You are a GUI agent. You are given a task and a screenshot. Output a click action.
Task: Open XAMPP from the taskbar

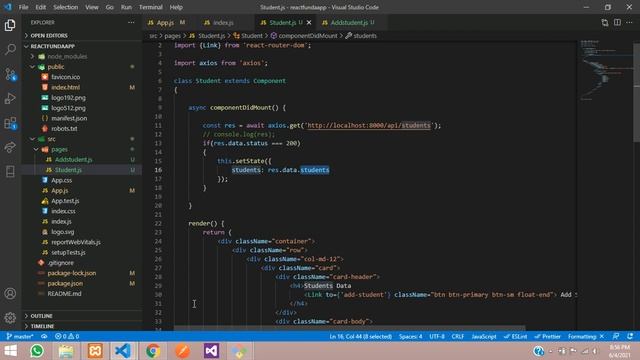(95, 351)
